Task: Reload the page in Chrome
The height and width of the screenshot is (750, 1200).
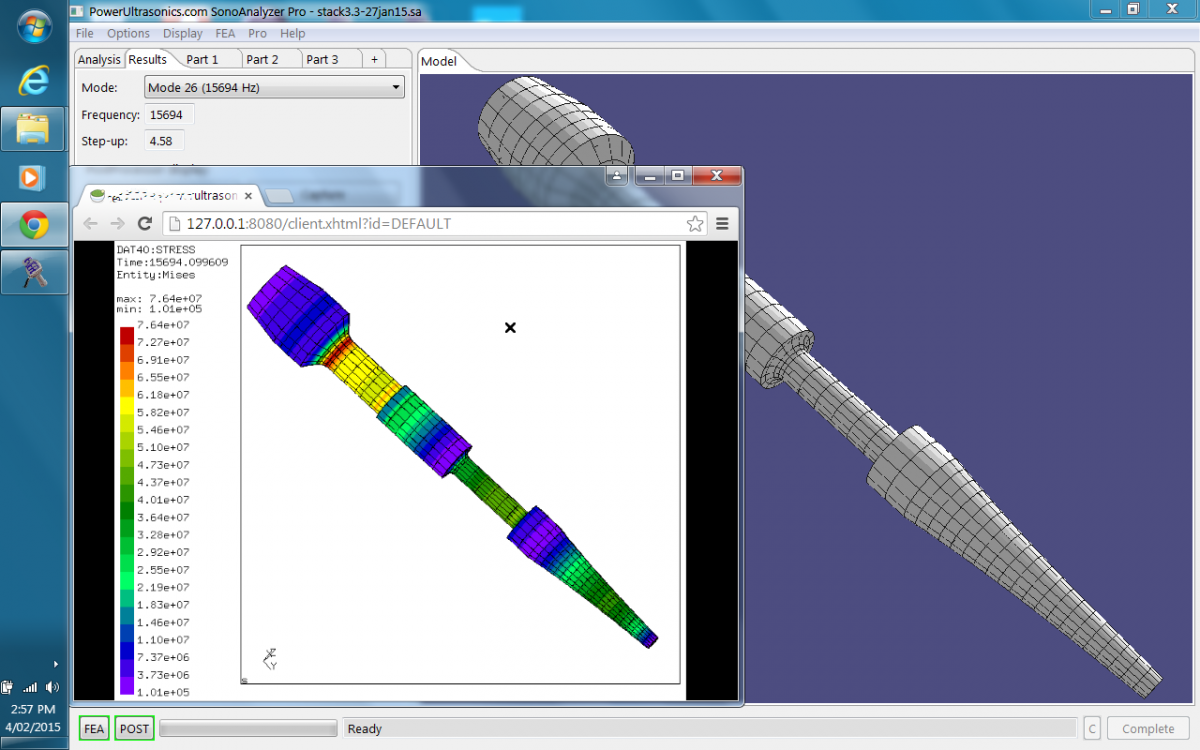Action: (x=145, y=223)
